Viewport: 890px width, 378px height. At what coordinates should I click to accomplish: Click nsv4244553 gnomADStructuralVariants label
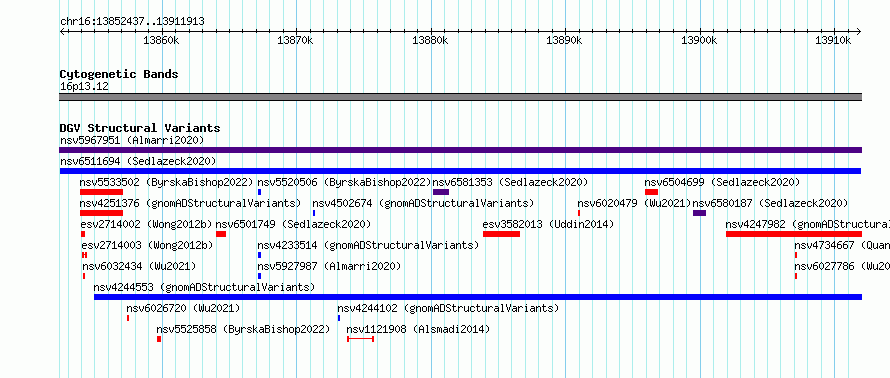coord(204,287)
